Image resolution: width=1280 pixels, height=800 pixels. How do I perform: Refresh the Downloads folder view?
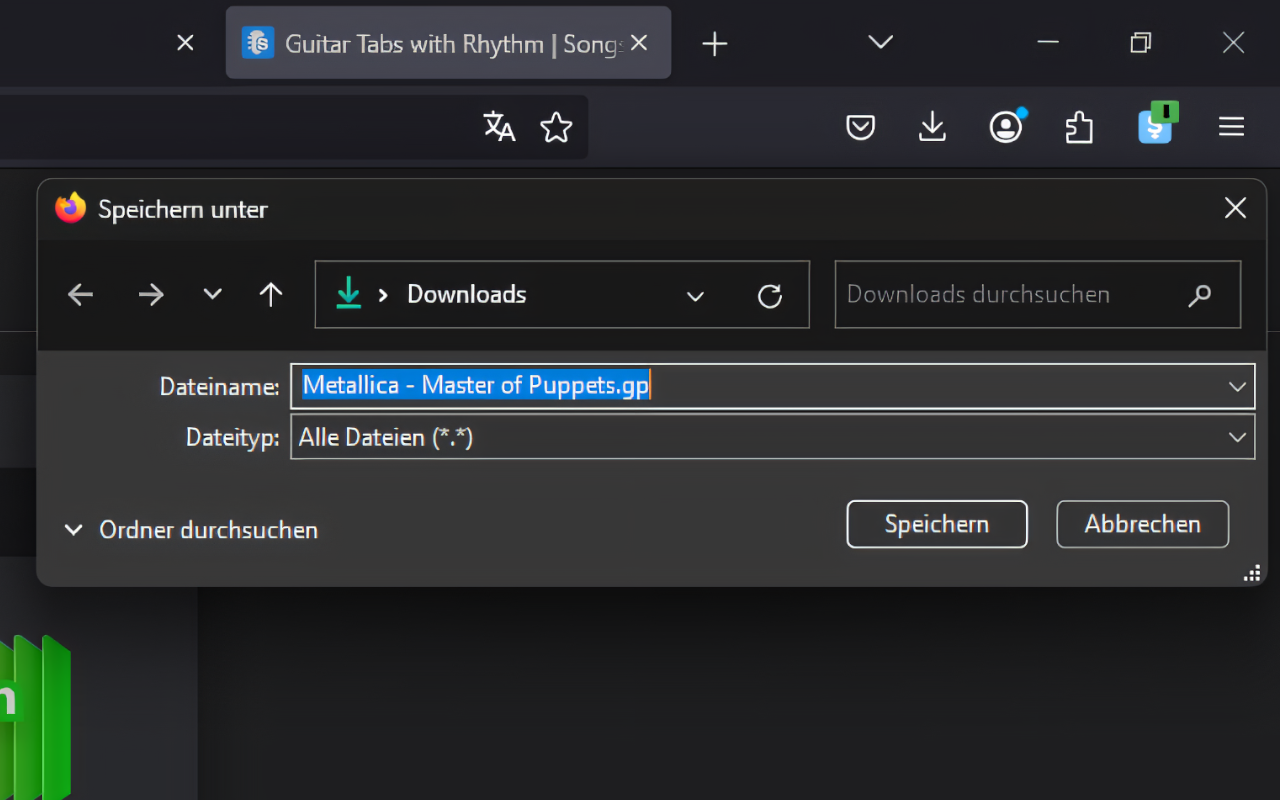click(769, 295)
